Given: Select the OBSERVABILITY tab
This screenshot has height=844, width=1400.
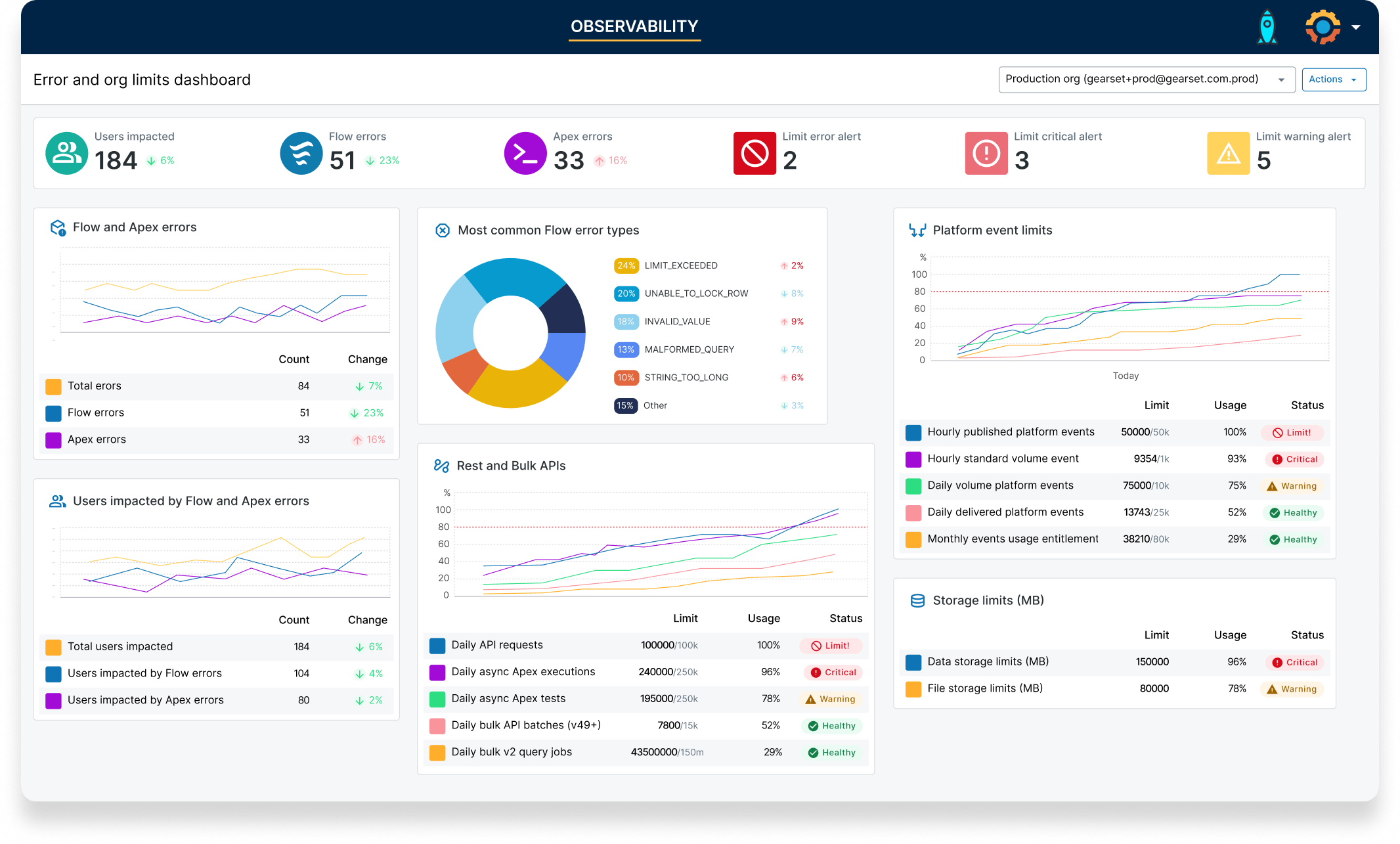Looking at the screenshot, I should (634, 27).
